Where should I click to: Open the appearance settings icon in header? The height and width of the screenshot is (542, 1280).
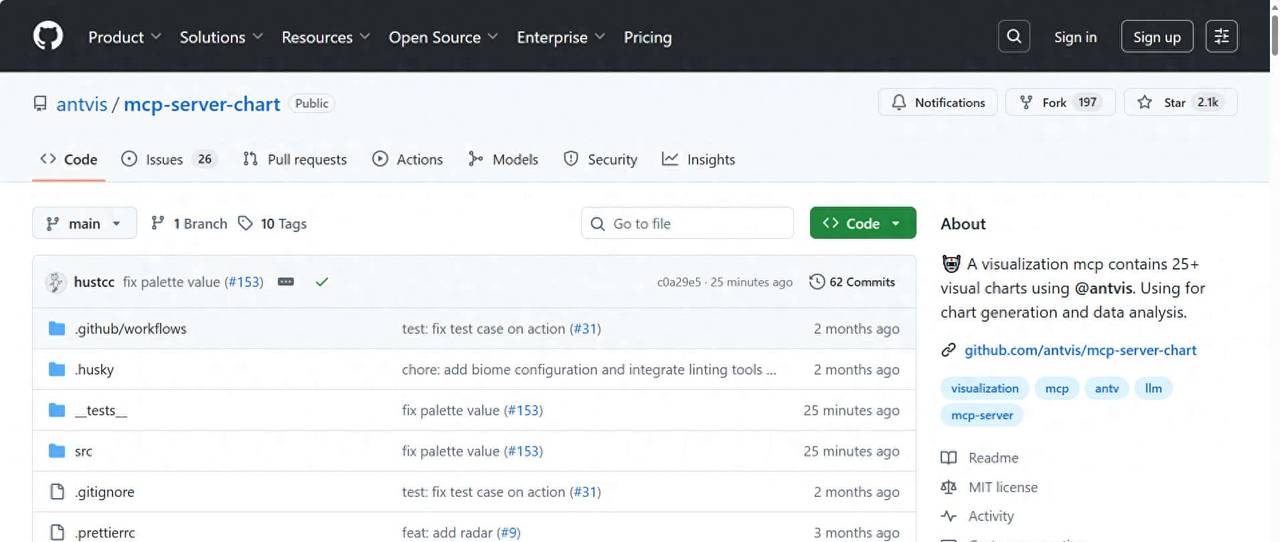[x=1221, y=37]
